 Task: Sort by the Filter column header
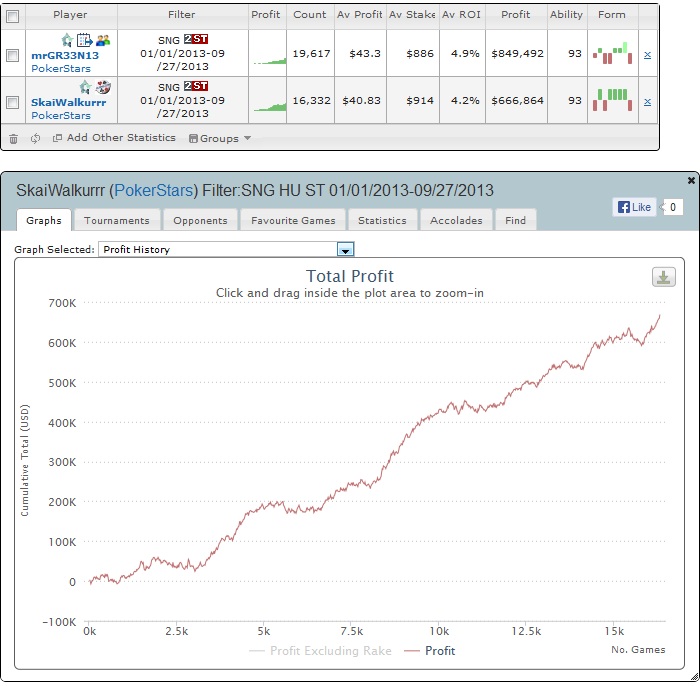click(x=182, y=15)
